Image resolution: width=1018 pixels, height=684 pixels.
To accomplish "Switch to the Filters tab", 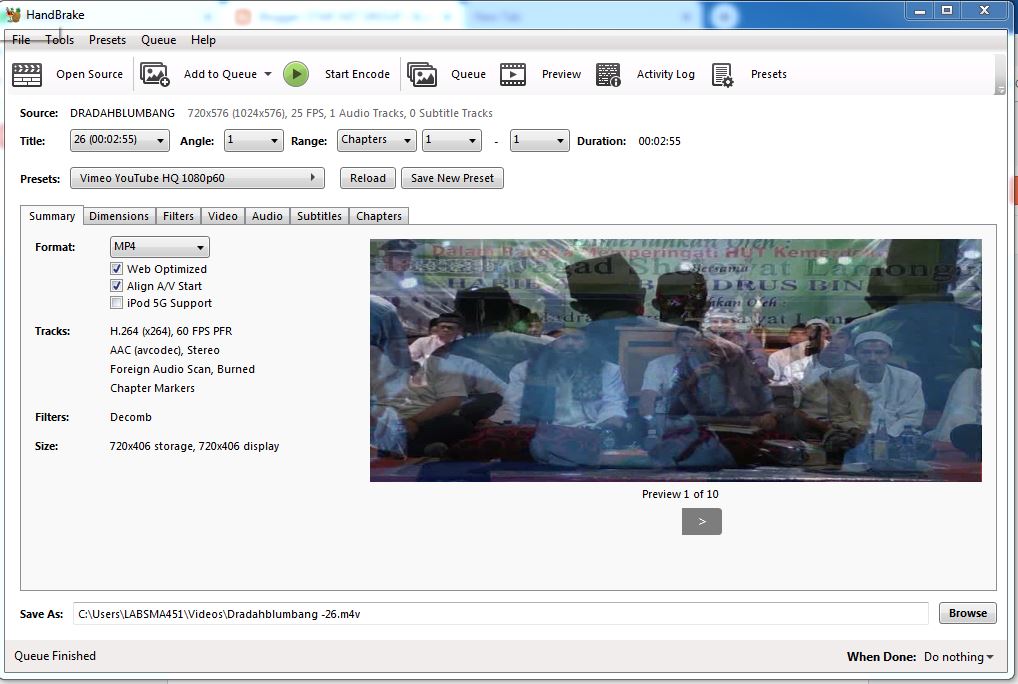I will tap(178, 216).
